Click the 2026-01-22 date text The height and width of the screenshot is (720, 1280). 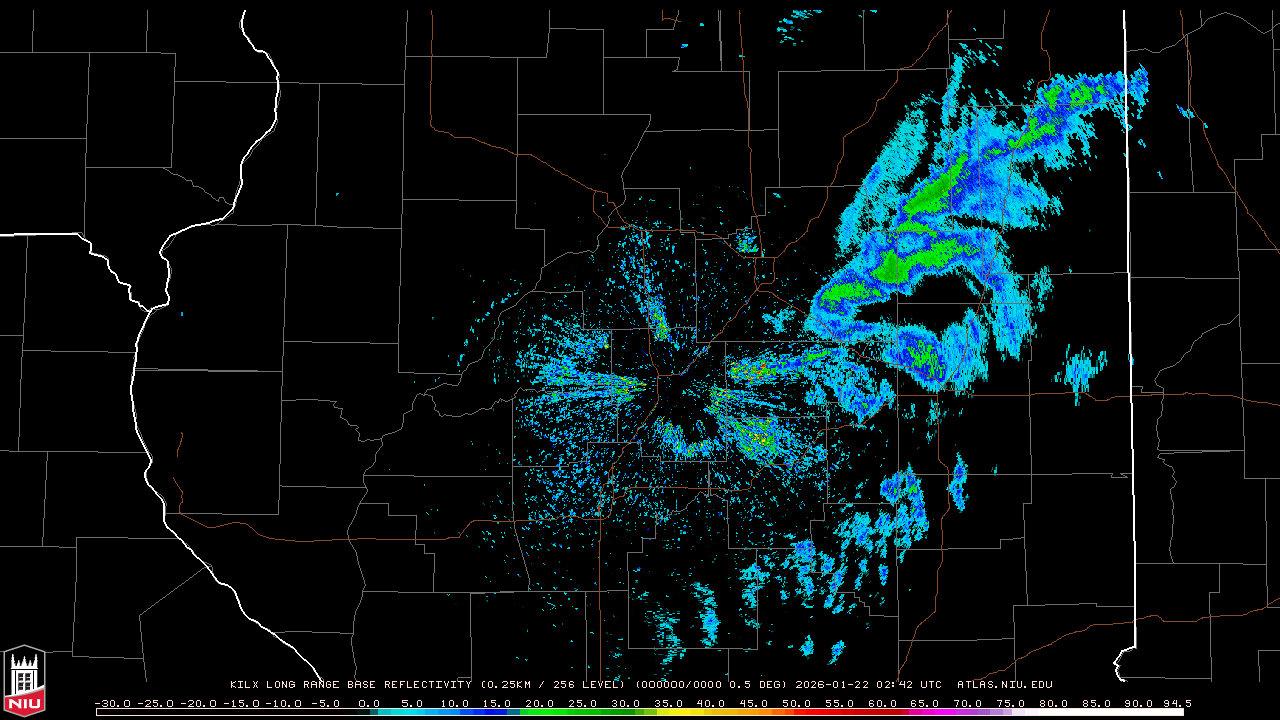pos(830,685)
